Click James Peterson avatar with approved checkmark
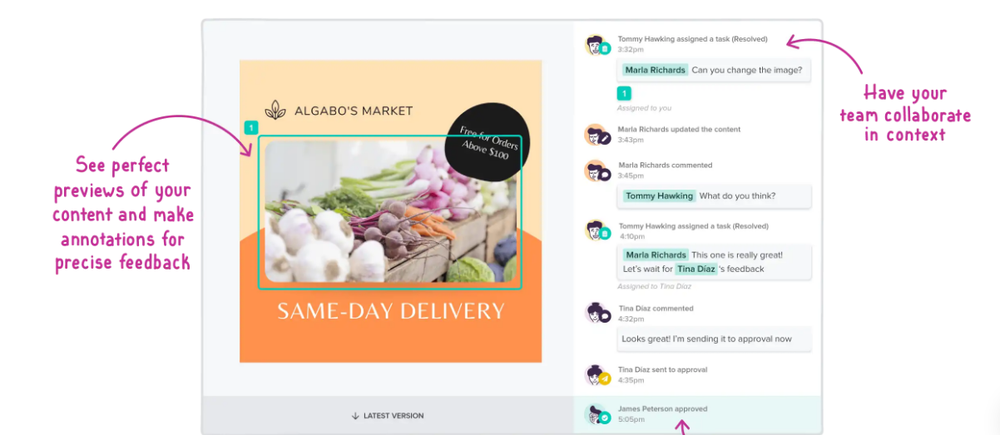This screenshot has width=1000, height=435. [597, 415]
